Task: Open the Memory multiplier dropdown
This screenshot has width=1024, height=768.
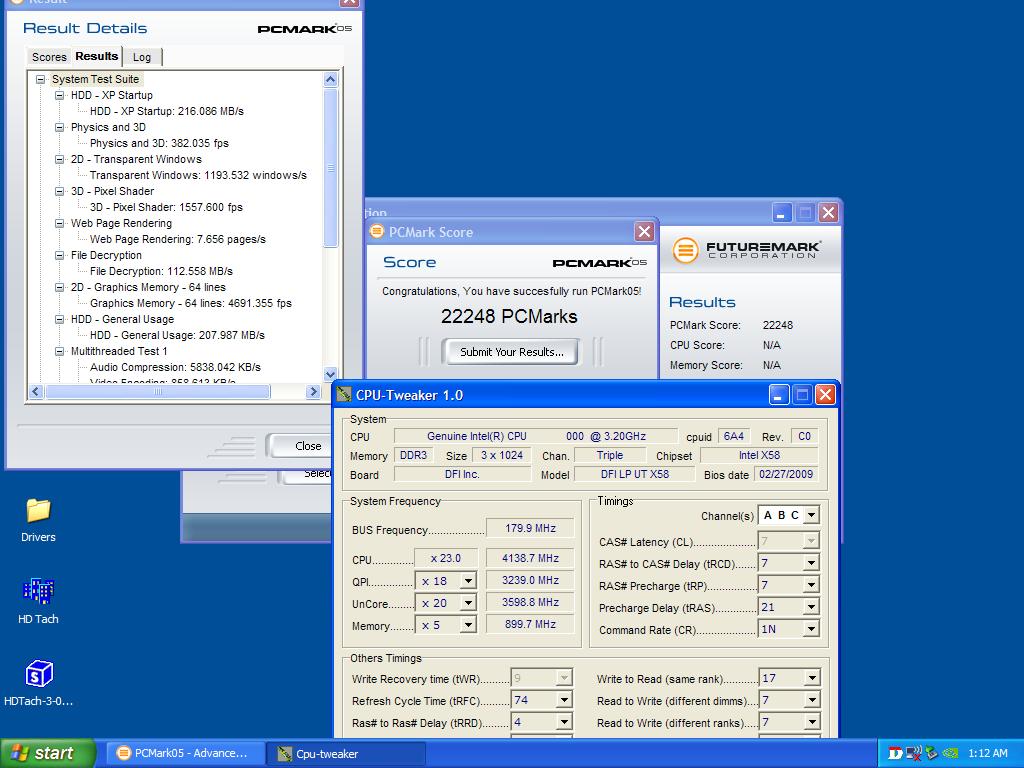Action: [x=468, y=625]
